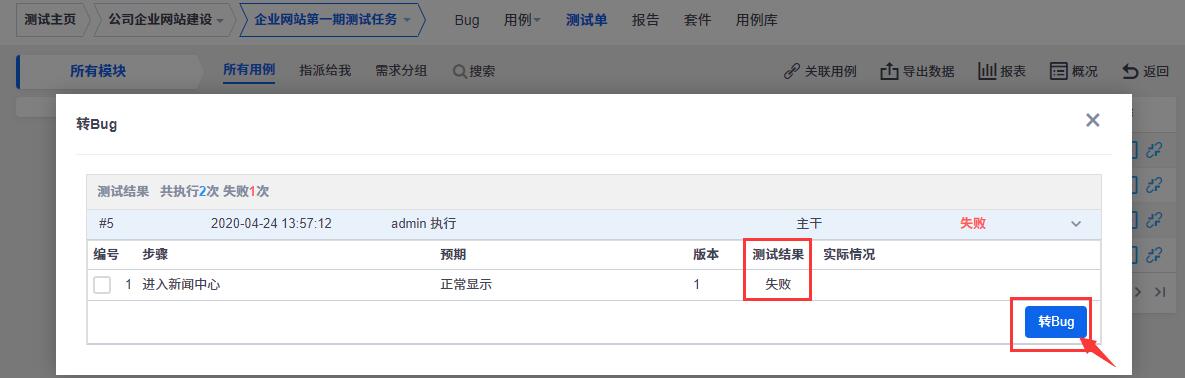Click the 关联用例 link icon

coord(792,71)
